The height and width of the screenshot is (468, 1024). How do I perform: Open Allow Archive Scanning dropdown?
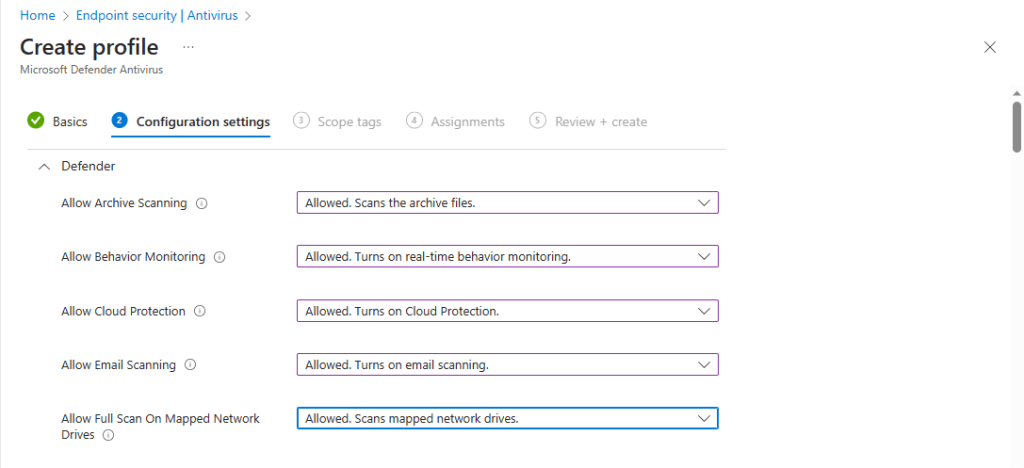[507, 203]
